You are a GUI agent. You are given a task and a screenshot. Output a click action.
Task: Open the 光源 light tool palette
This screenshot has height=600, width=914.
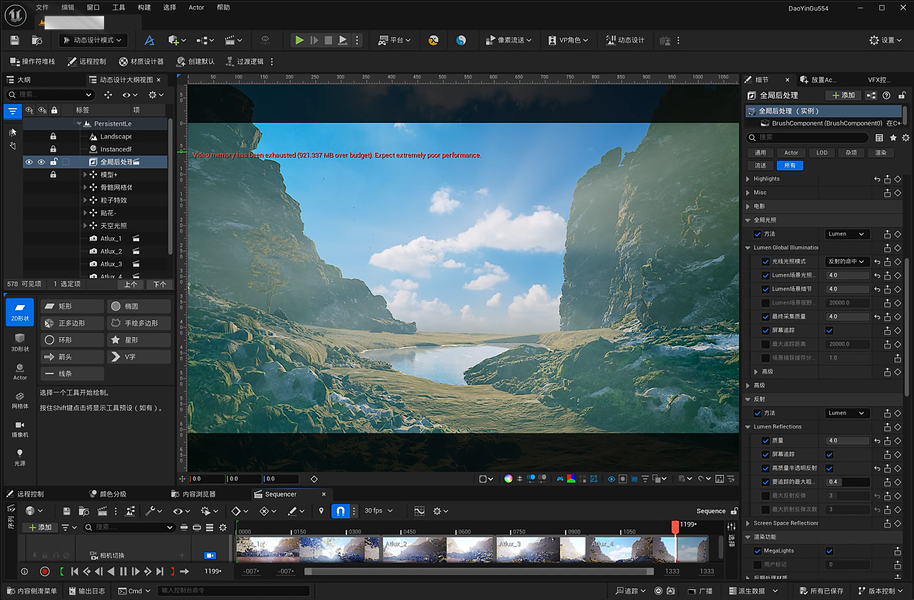coord(20,457)
